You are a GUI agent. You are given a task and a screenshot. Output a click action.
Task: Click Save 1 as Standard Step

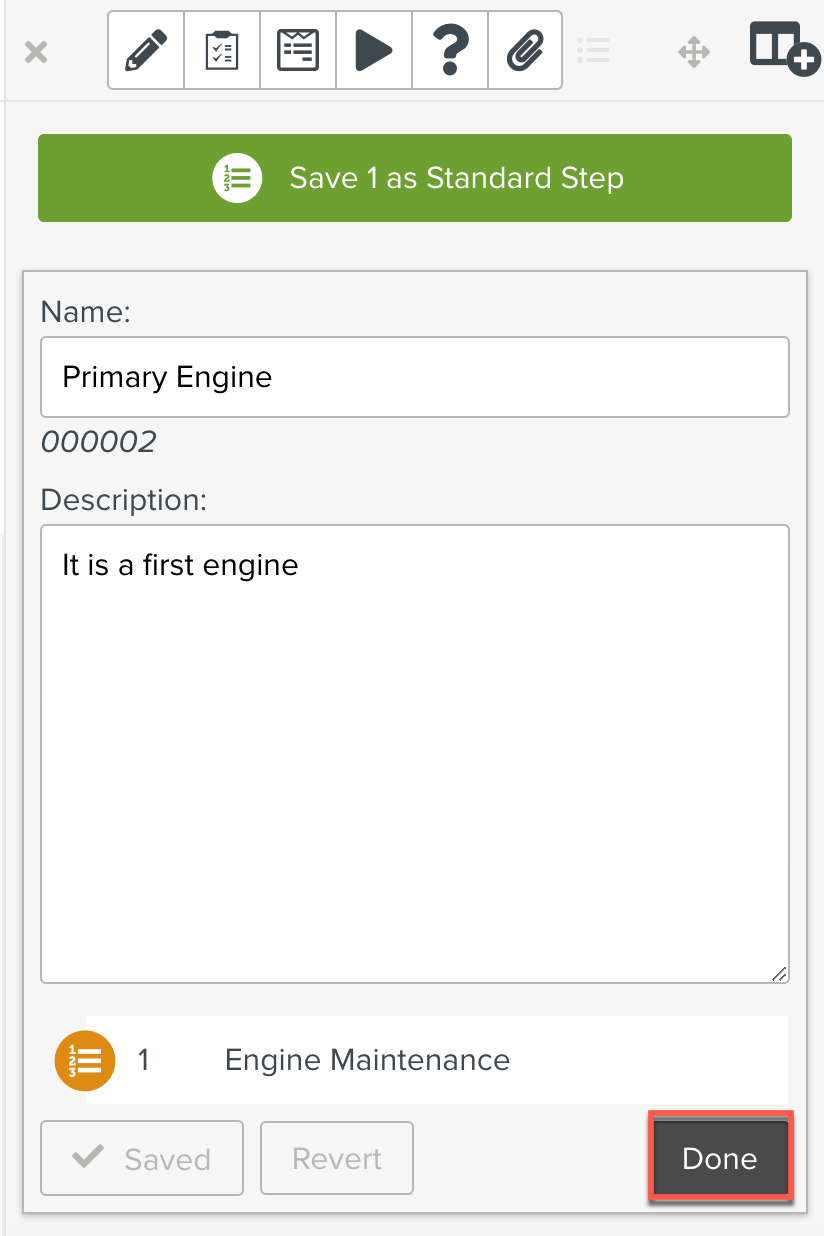[x=456, y=178]
